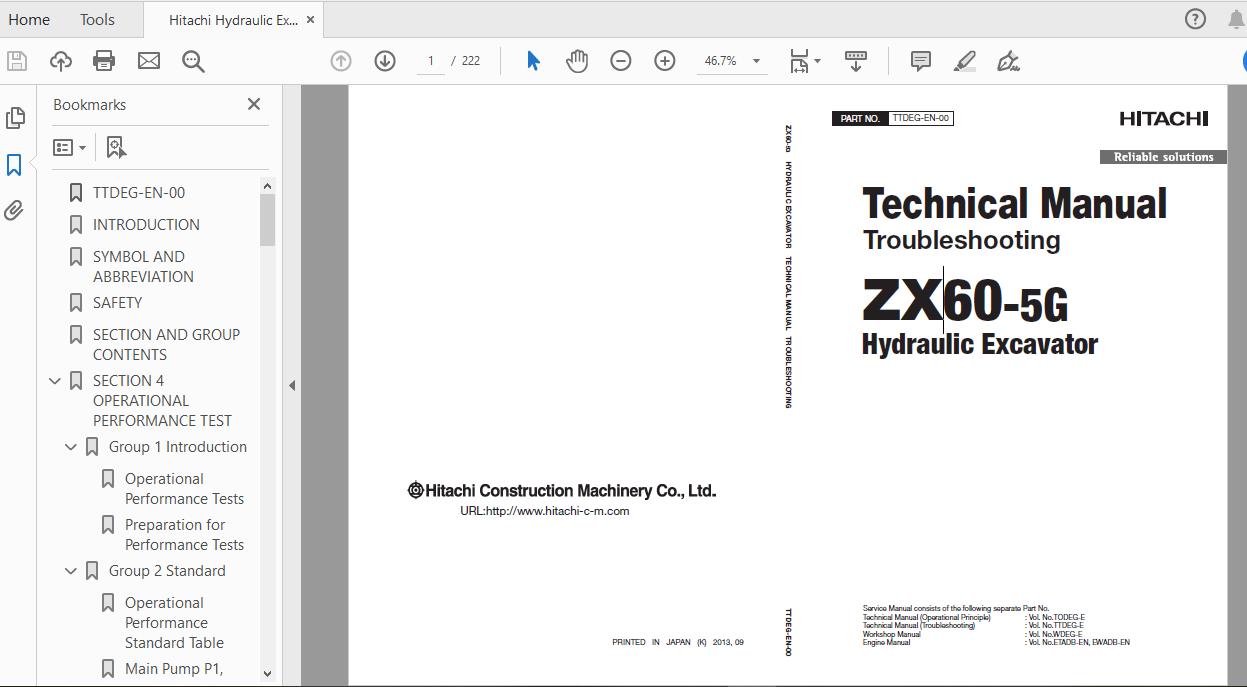Screen dimensions: 1247x687
Task: Click the find current bookmark icon
Action: (x=116, y=147)
